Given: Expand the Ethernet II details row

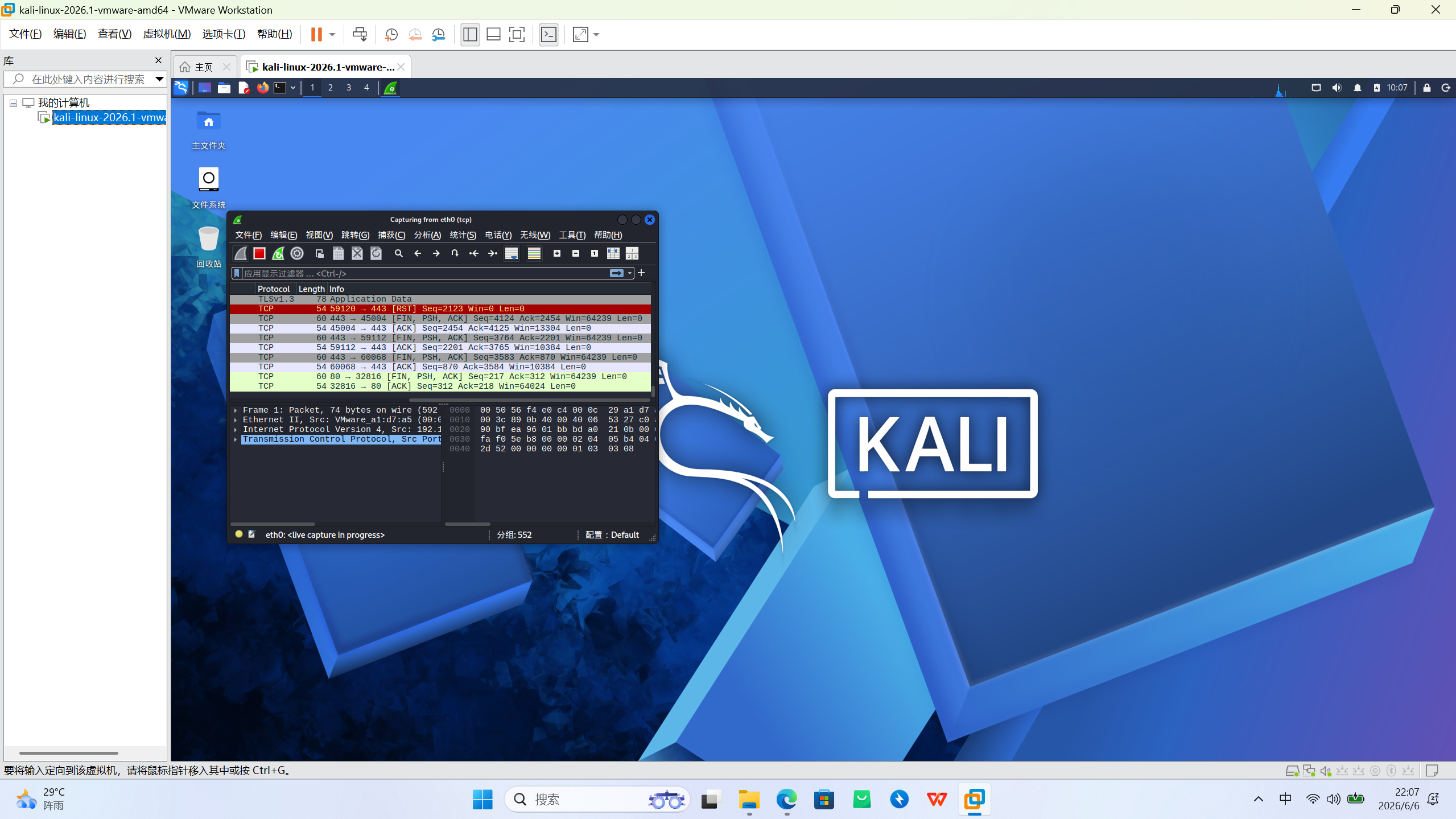Looking at the screenshot, I should pos(236,420).
